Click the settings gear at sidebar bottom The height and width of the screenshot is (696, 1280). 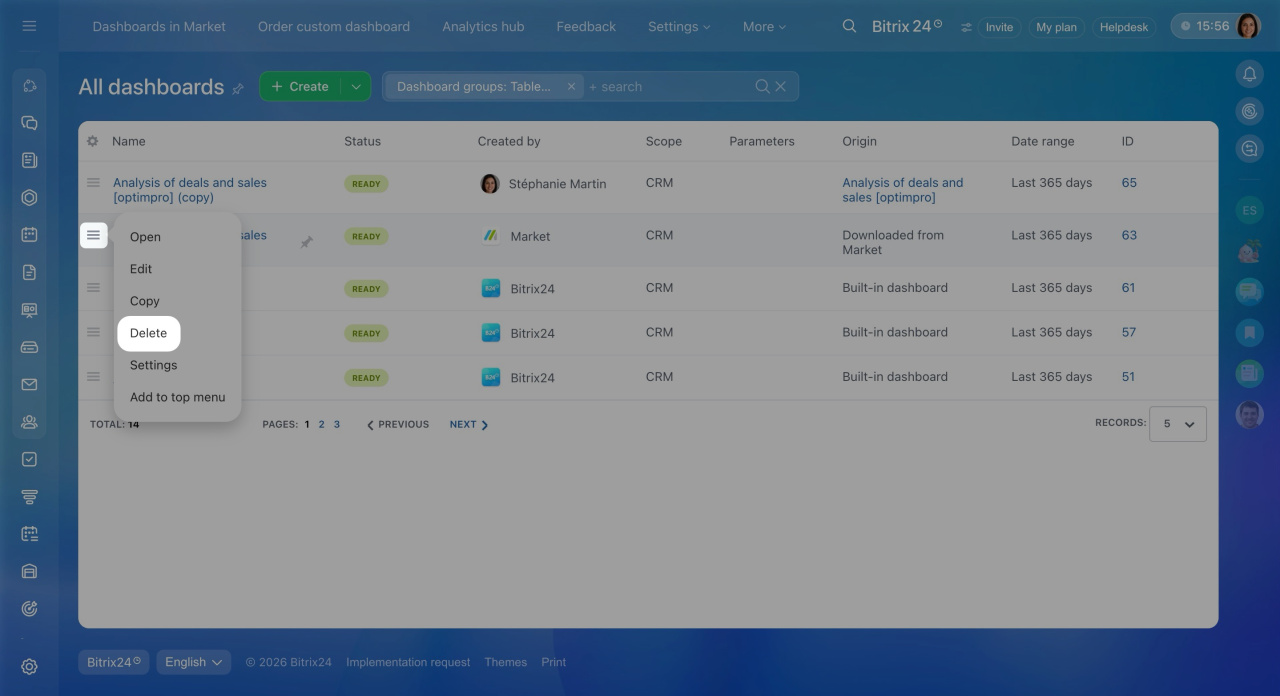click(29, 666)
